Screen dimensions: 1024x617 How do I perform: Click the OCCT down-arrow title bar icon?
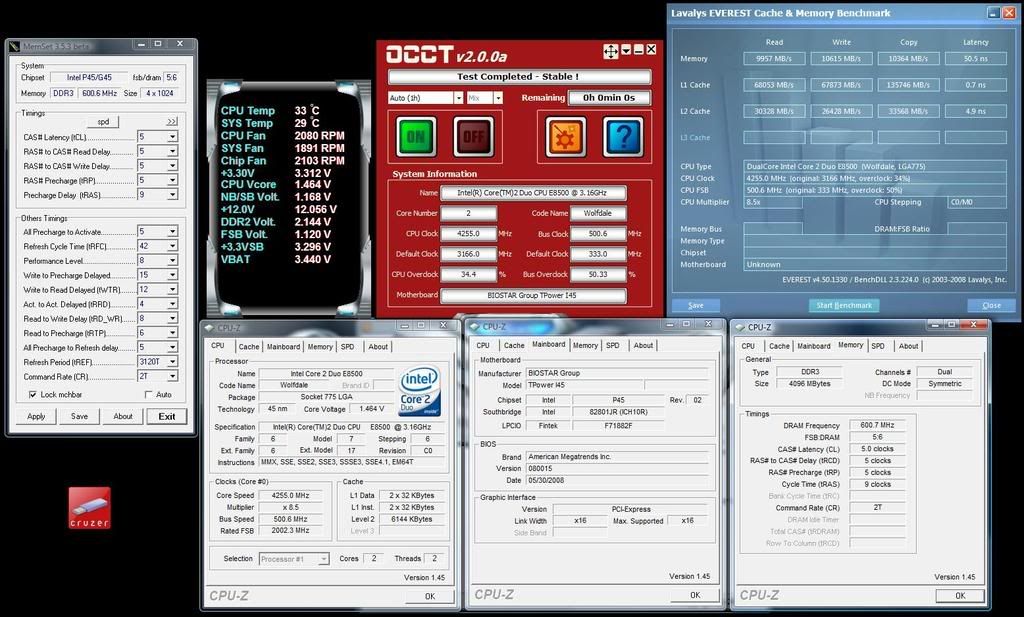[626, 50]
